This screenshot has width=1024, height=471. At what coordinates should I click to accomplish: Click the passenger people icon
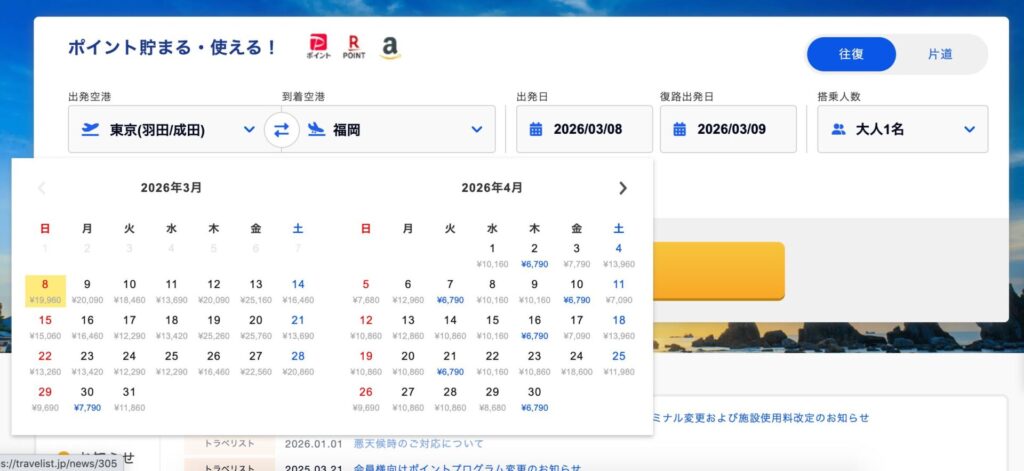[838, 129]
